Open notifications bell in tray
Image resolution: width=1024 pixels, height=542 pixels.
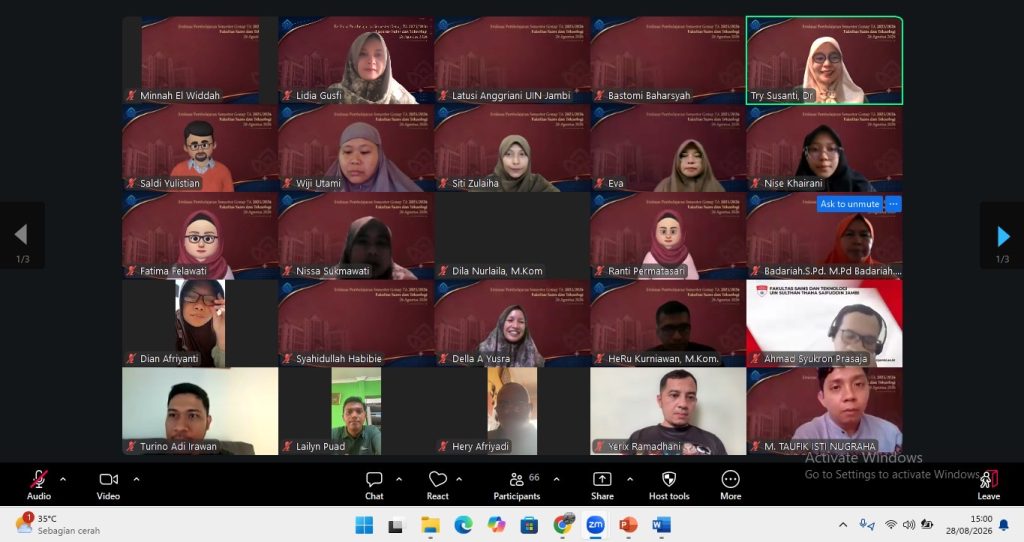[x=1004, y=524]
